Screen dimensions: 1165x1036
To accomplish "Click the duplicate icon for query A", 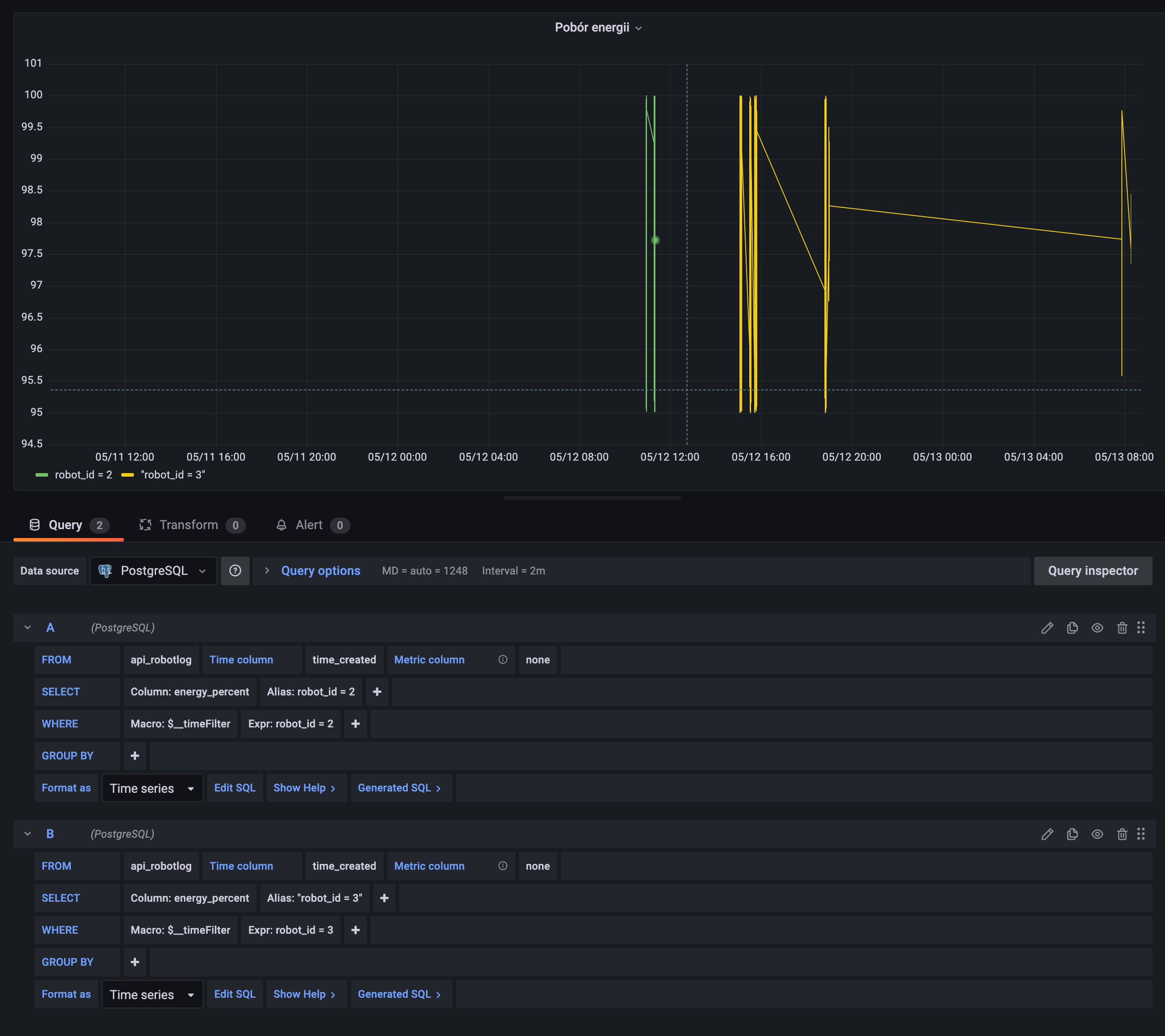I will [x=1072, y=627].
